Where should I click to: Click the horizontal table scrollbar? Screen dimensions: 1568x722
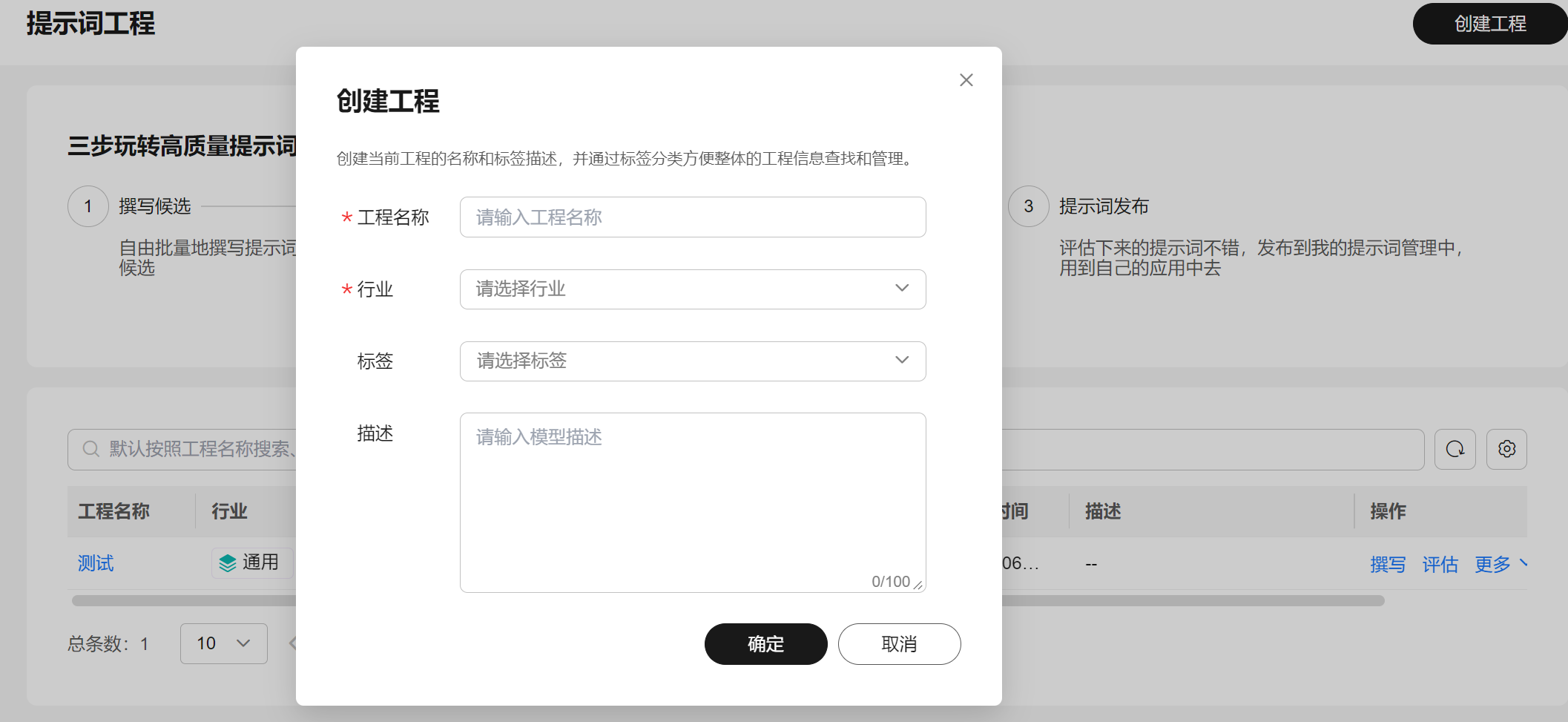pyautogui.click(x=1187, y=600)
